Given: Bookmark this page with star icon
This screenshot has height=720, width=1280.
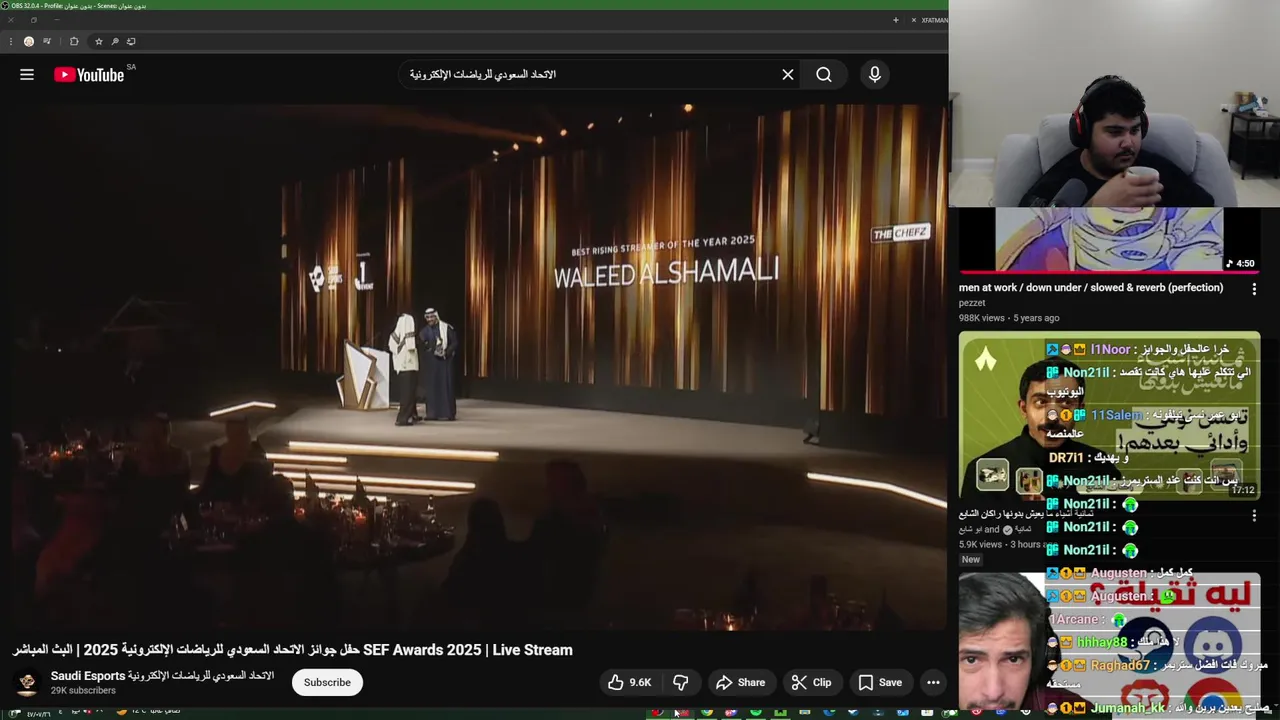Looking at the screenshot, I should pyautogui.click(x=99, y=42).
